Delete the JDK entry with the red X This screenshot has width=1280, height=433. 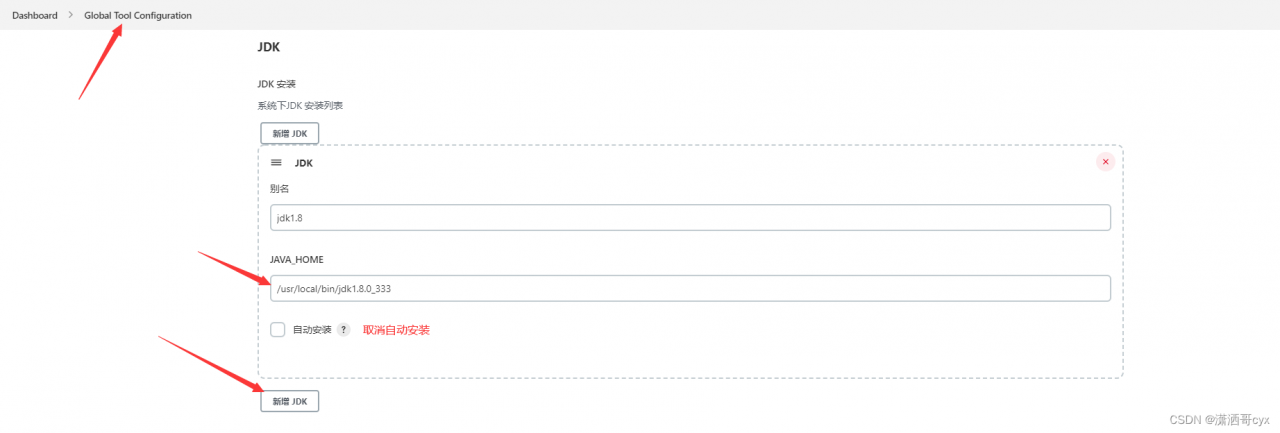click(1105, 162)
